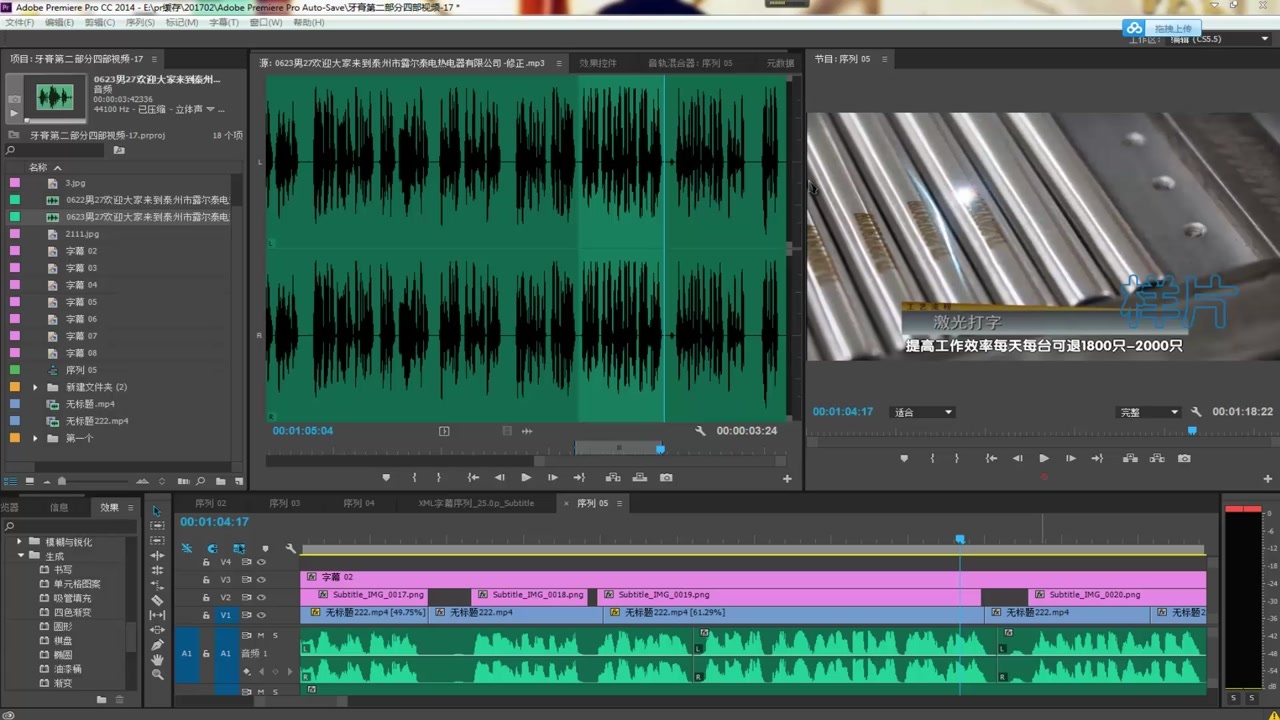Click 名称 column header

[x=38, y=167]
